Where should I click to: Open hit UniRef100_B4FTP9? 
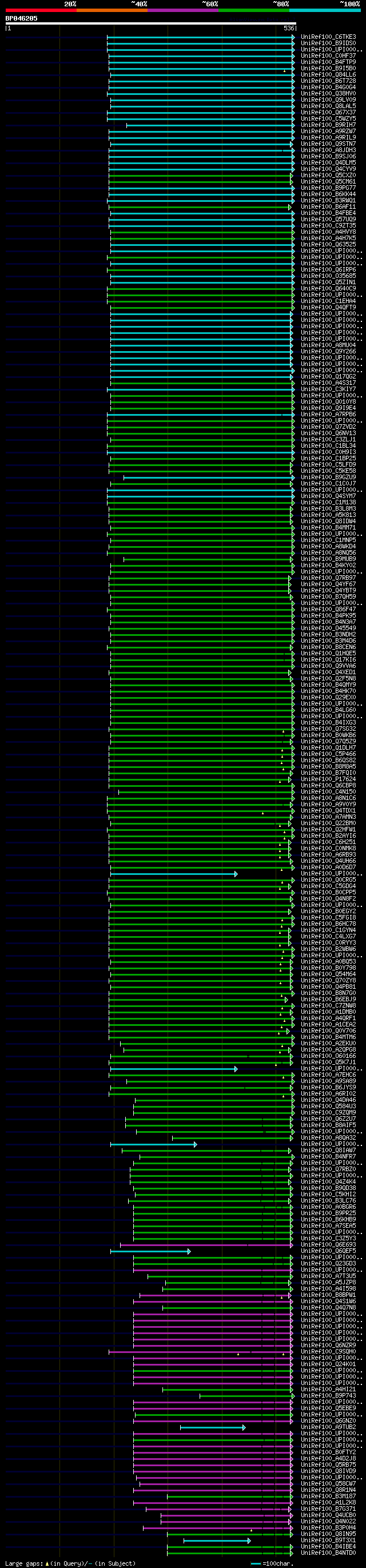pos(328,62)
